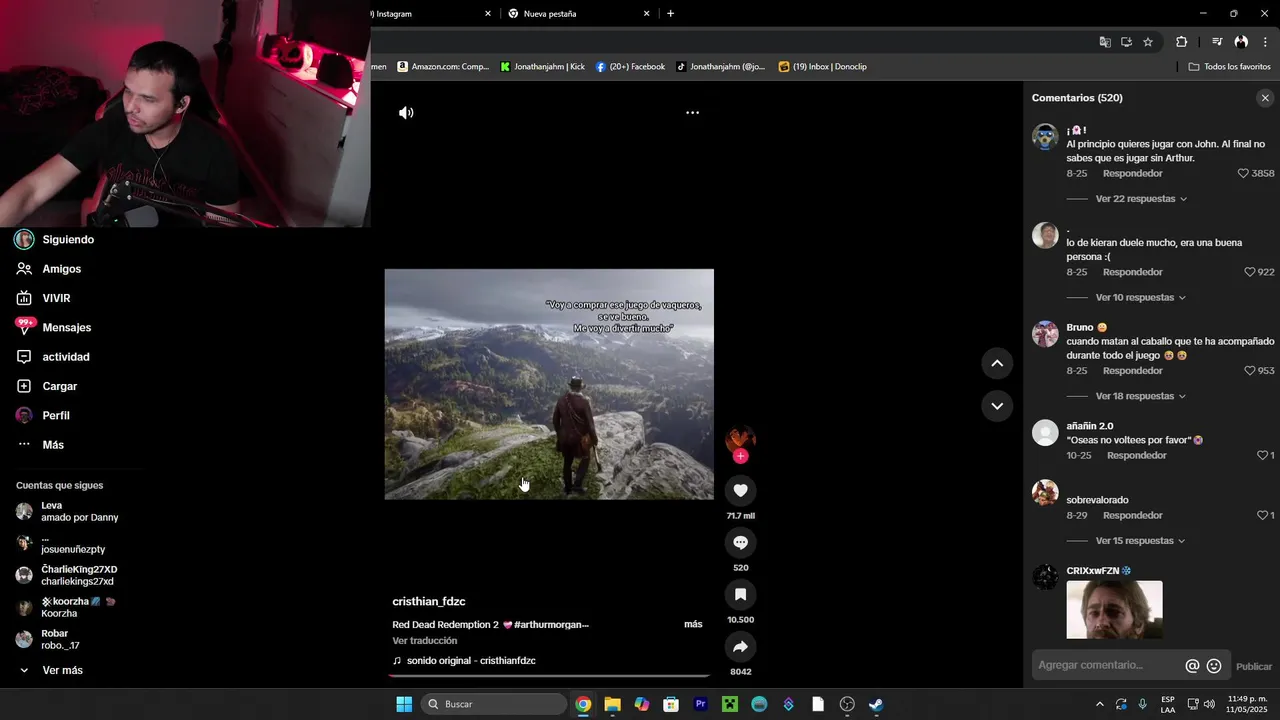Open koorzha followed account

(68, 607)
